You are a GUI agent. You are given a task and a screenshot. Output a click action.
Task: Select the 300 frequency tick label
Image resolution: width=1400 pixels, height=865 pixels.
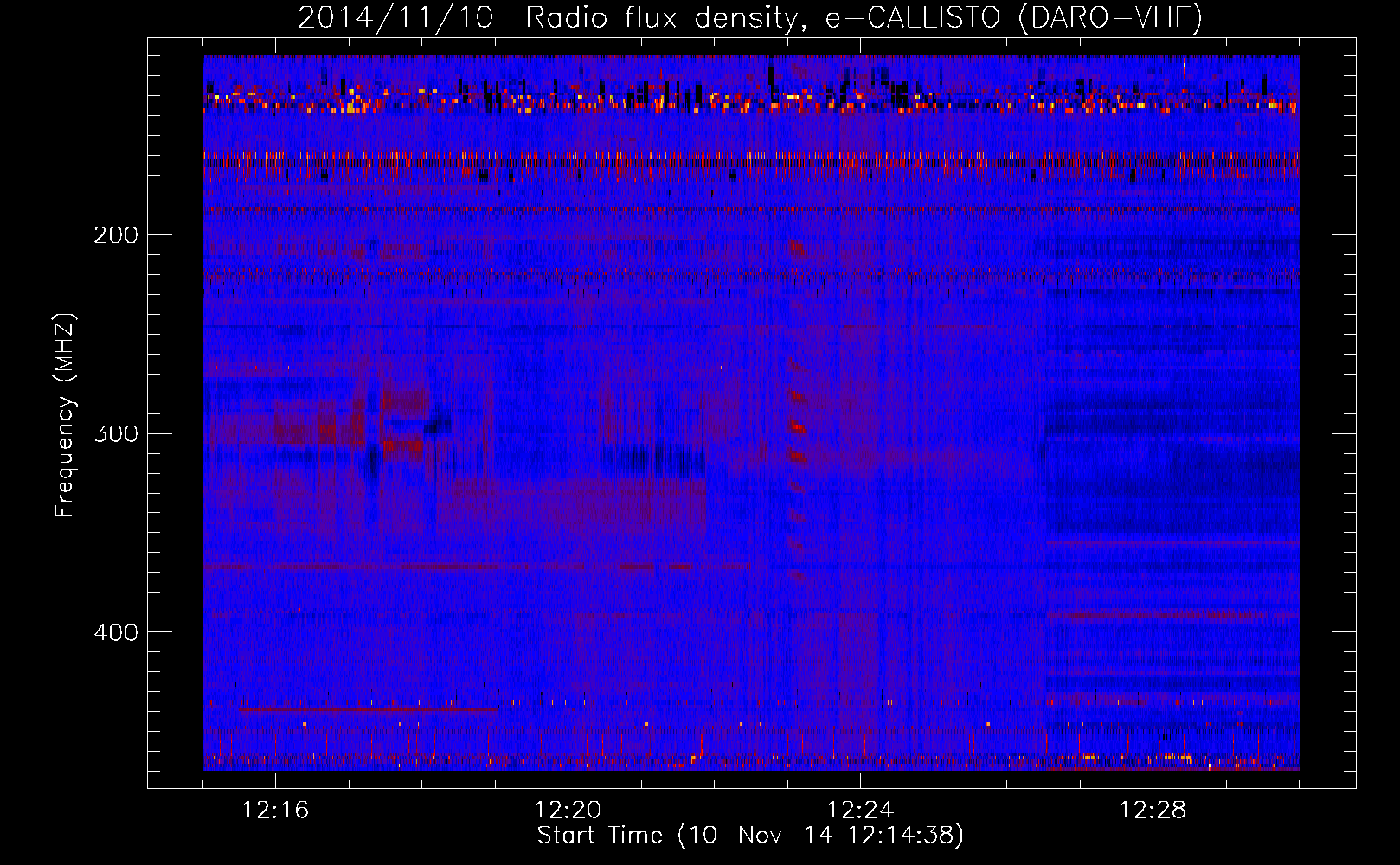[x=116, y=433]
